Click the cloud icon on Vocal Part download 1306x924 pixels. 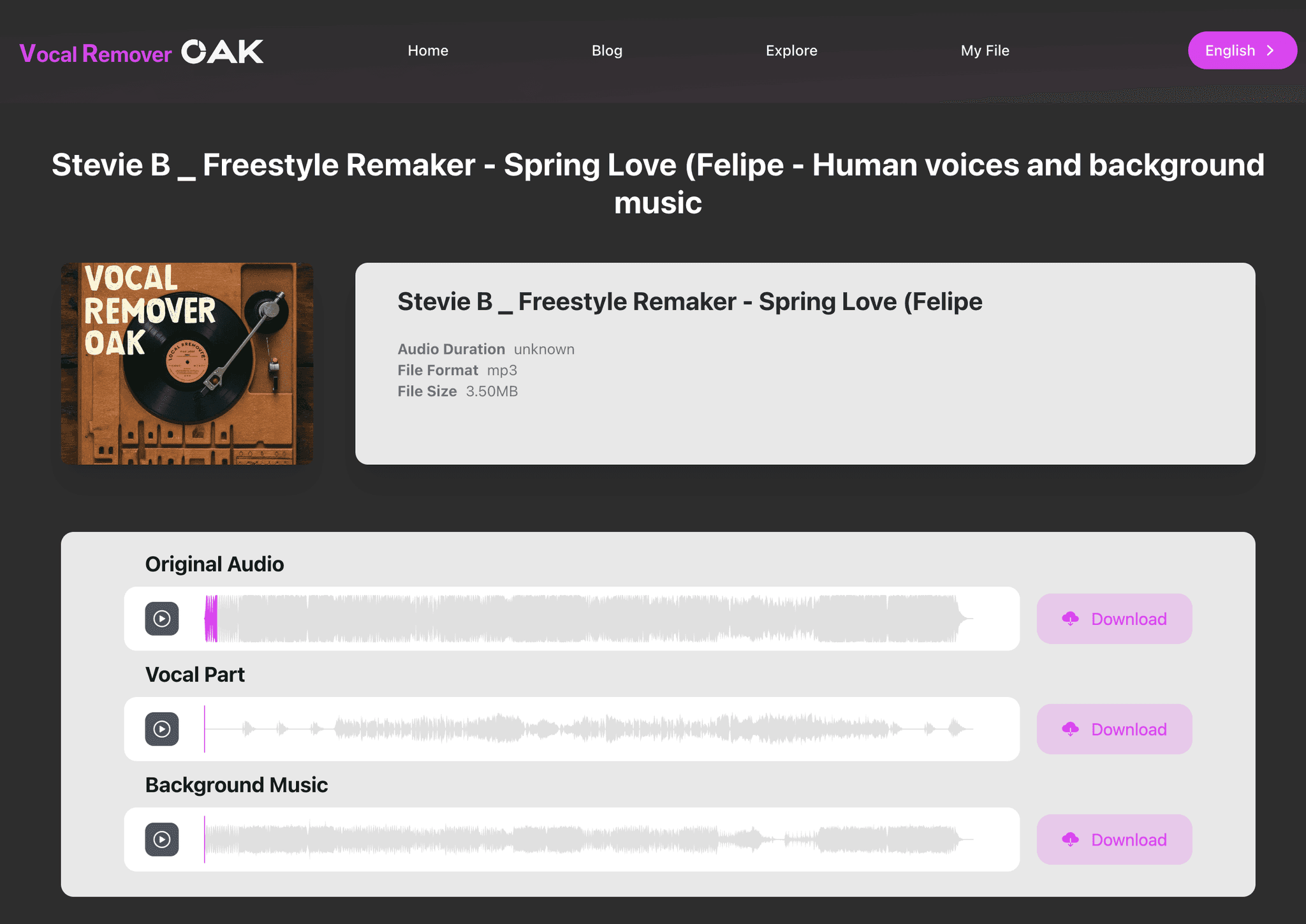coord(1070,729)
